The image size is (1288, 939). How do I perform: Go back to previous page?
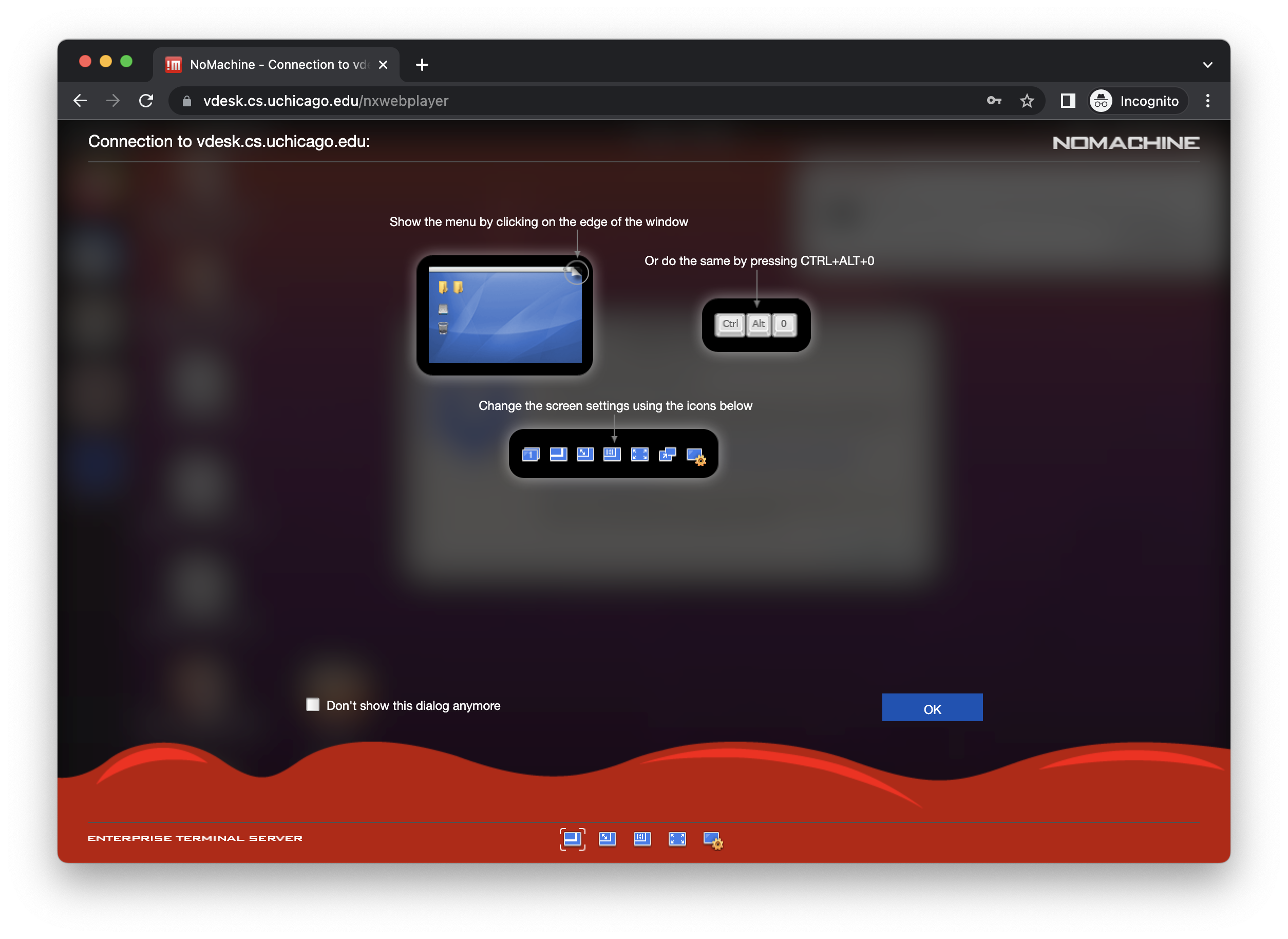click(x=80, y=101)
